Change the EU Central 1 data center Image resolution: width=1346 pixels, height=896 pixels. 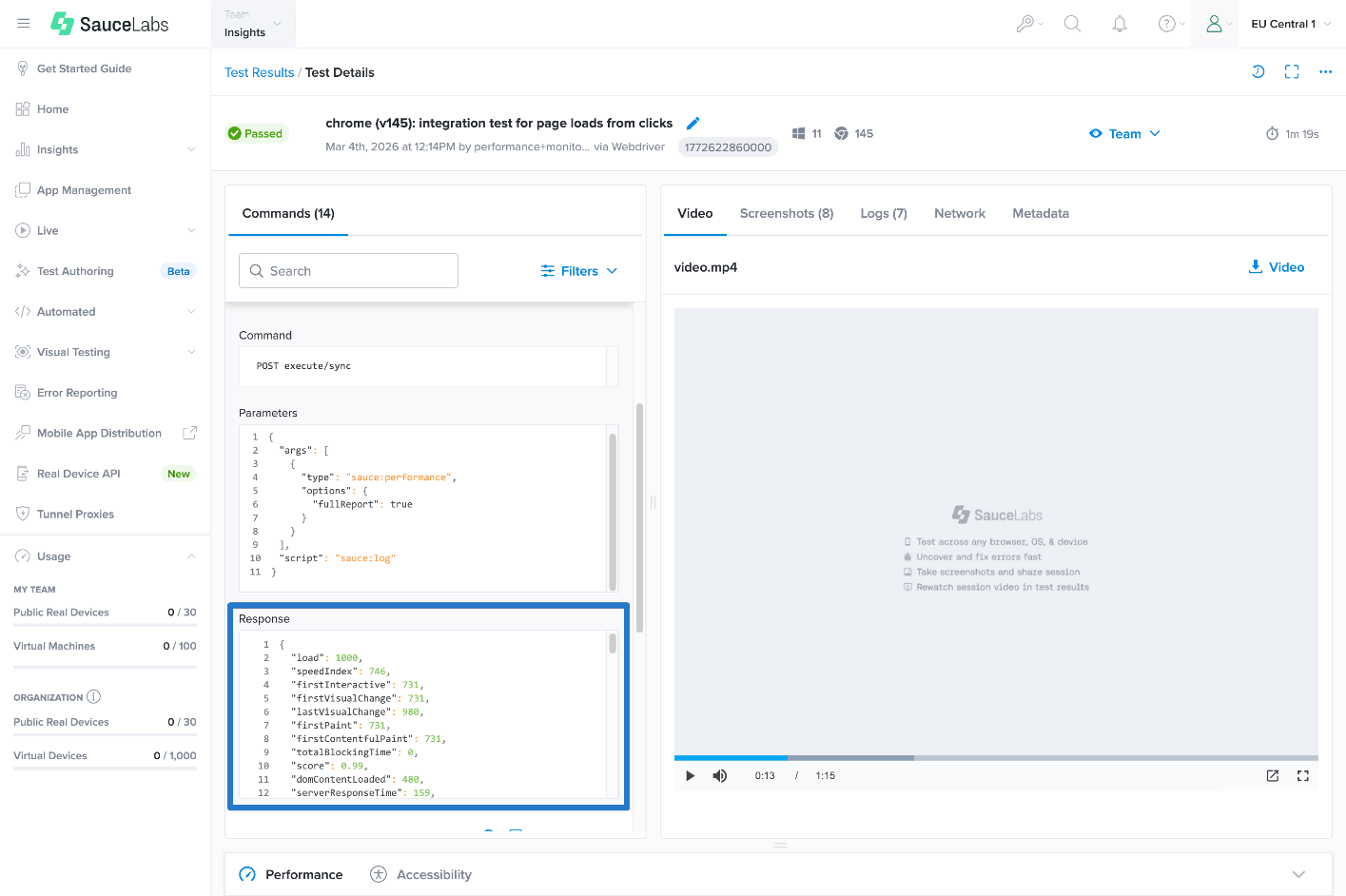tap(1291, 24)
